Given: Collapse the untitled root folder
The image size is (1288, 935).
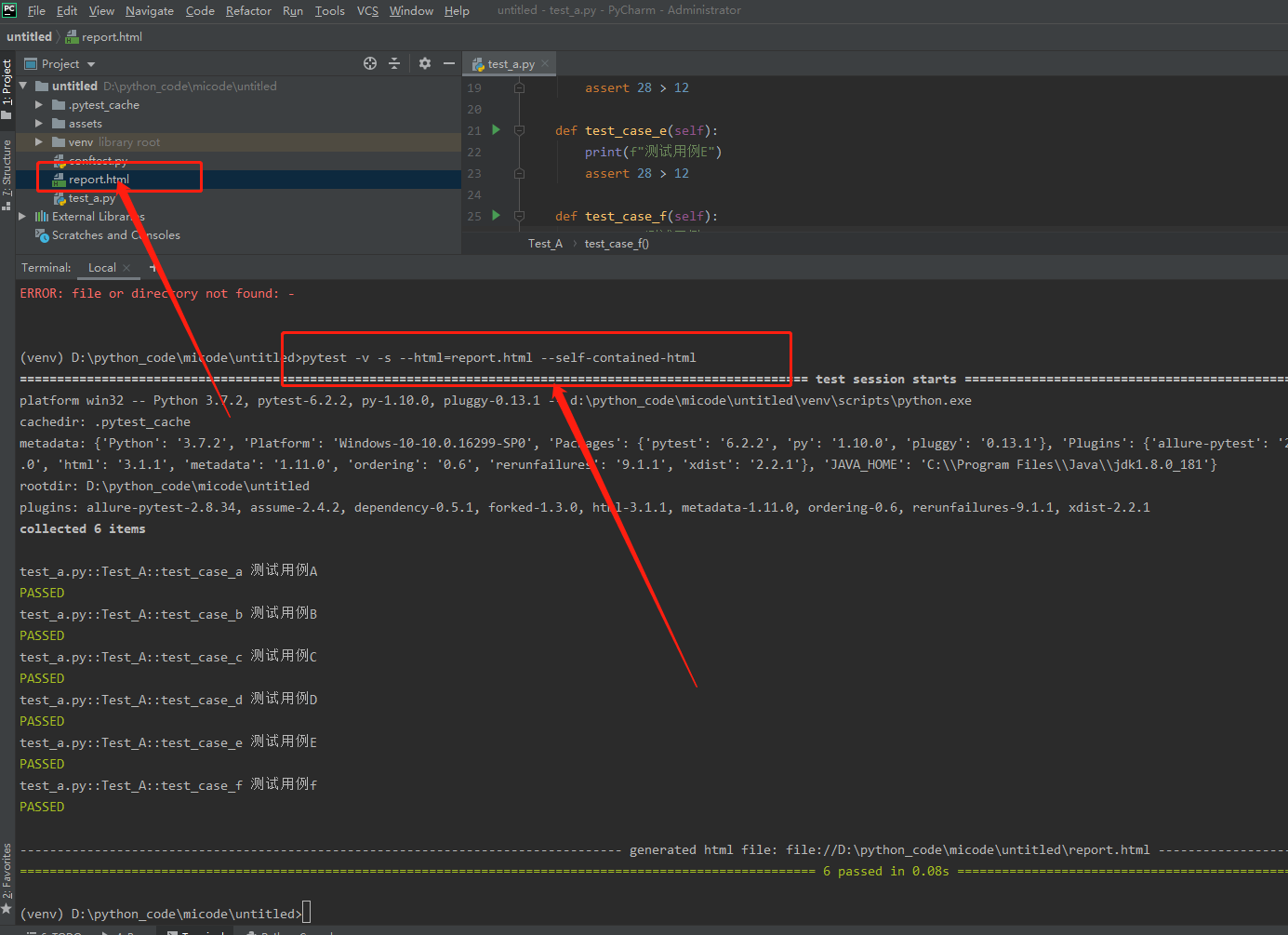Looking at the screenshot, I should click(23, 87).
